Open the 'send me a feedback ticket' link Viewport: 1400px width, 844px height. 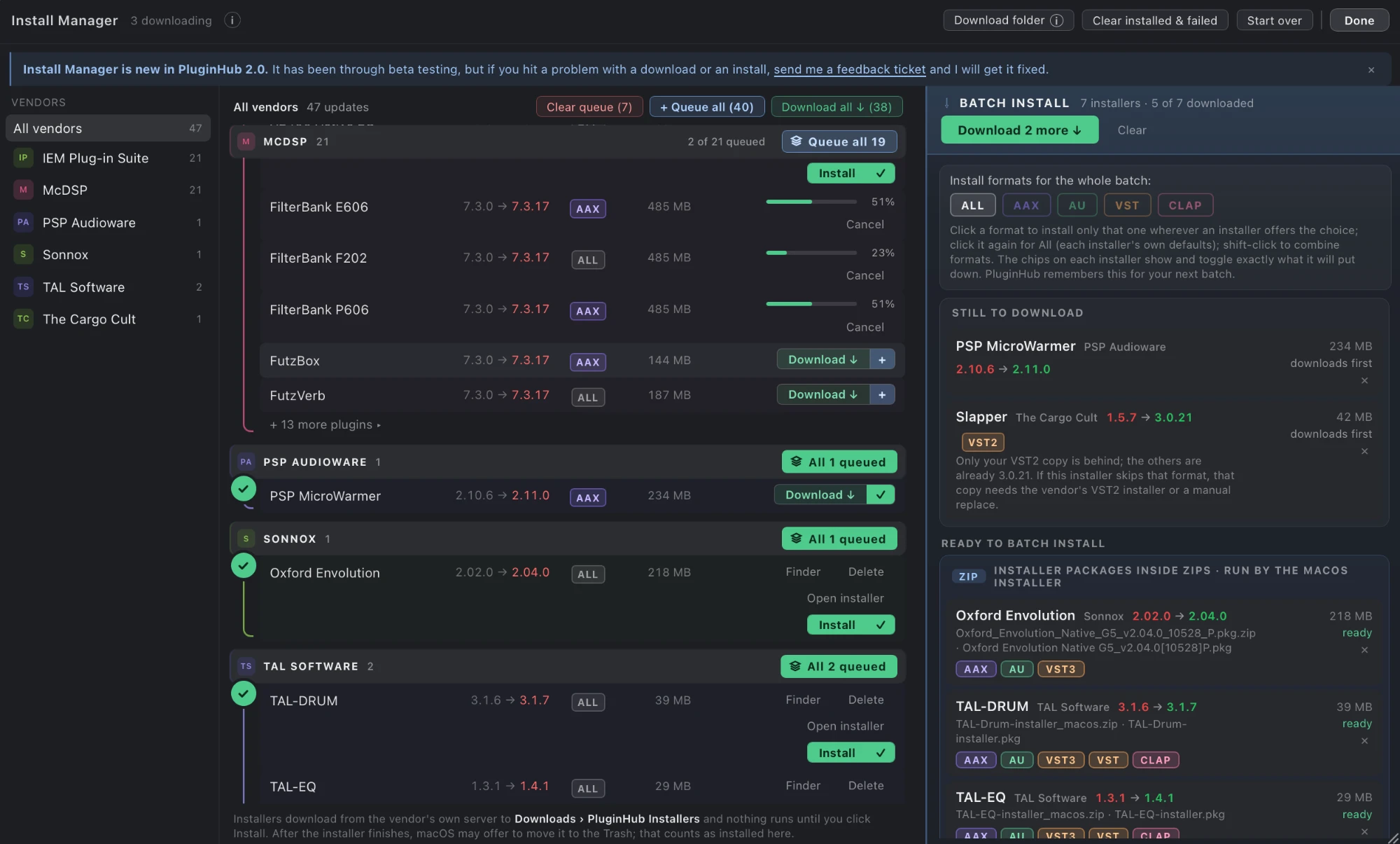849,69
